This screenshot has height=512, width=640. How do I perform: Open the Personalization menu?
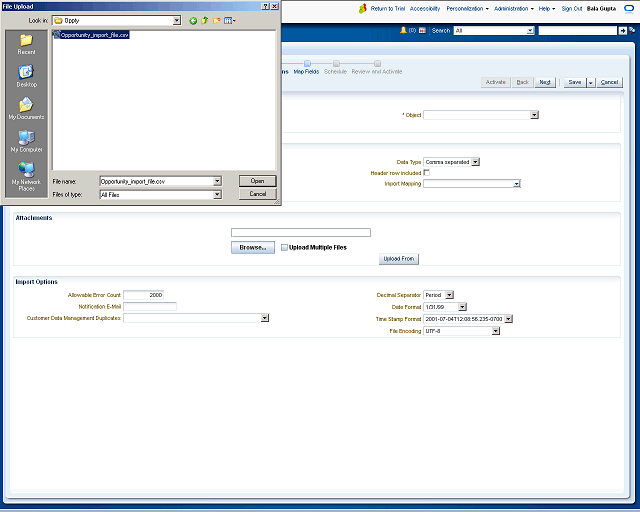[467, 9]
